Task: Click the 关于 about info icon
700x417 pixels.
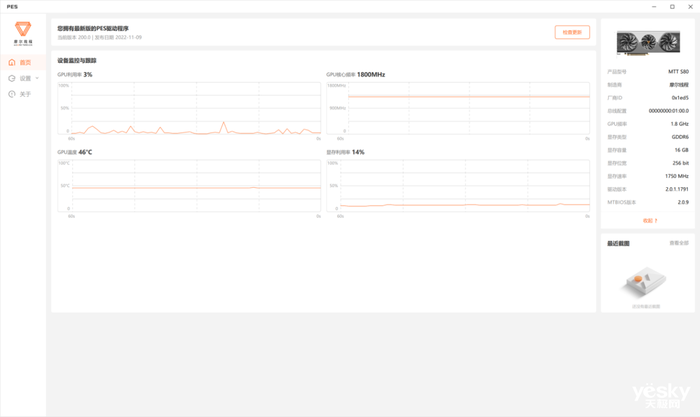Action: [x=12, y=94]
